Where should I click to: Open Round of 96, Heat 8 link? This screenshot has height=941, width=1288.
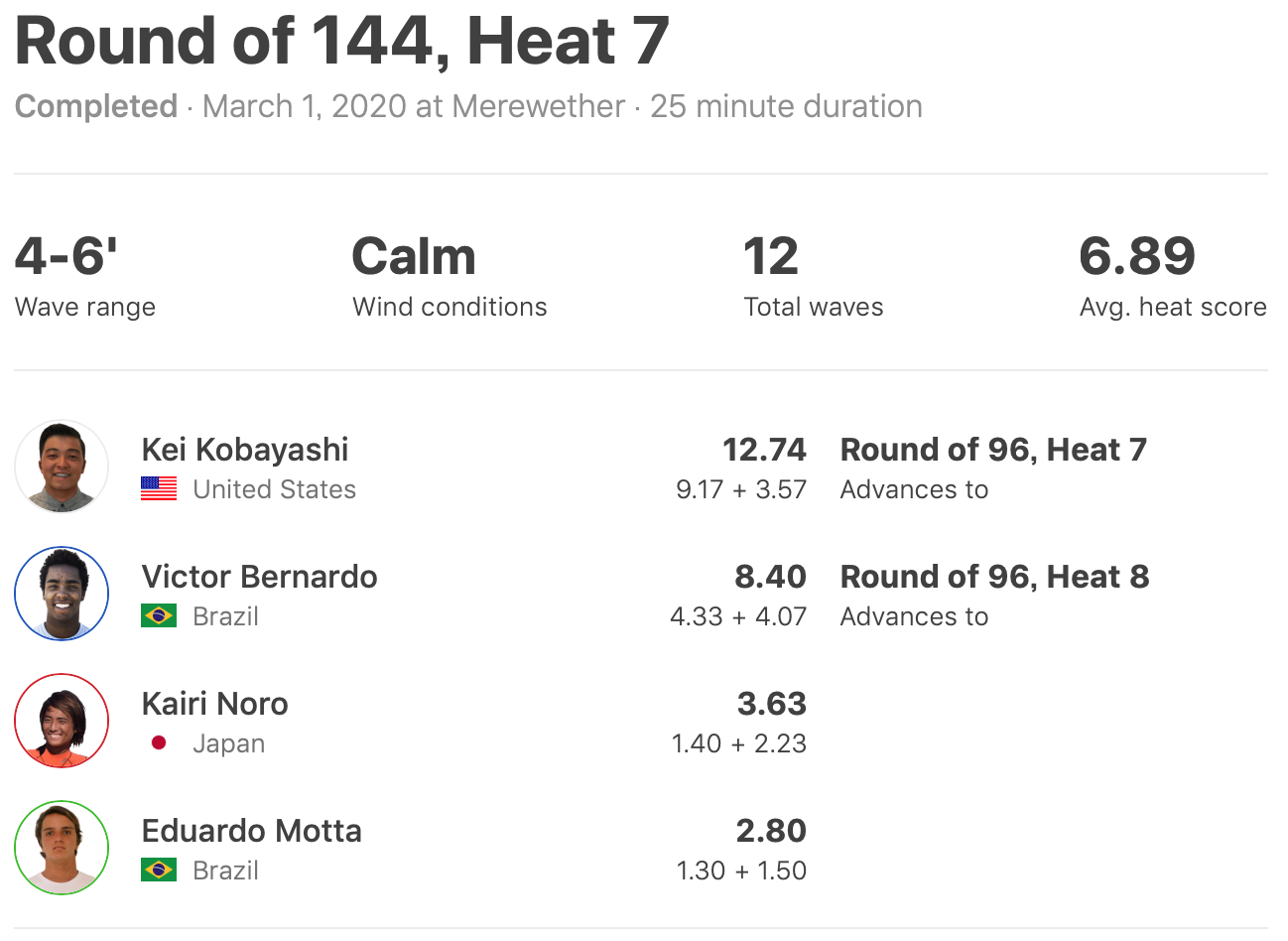pos(994,577)
